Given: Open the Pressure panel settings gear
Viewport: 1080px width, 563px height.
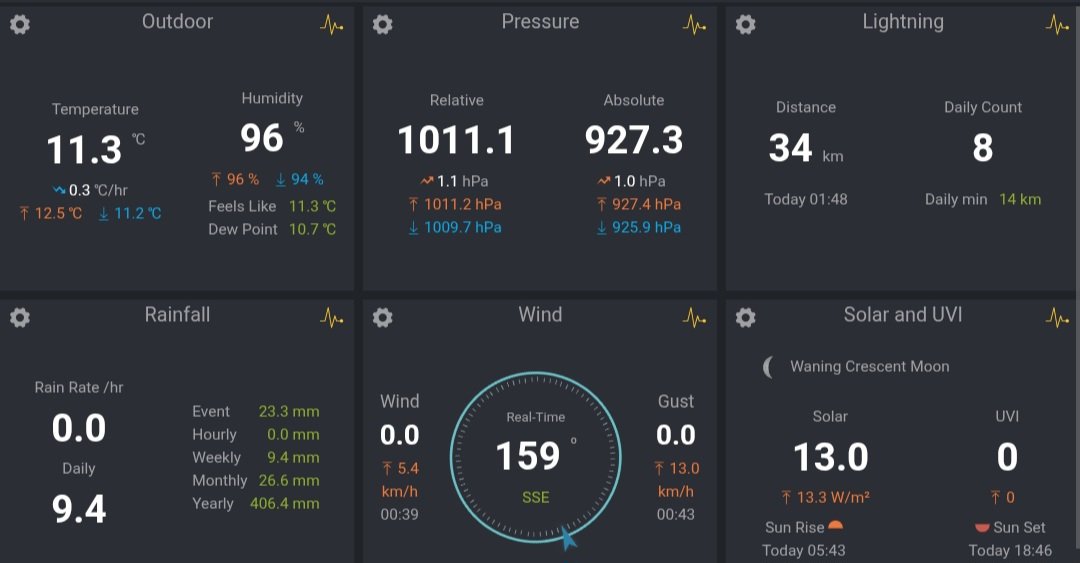Looking at the screenshot, I should 382,25.
